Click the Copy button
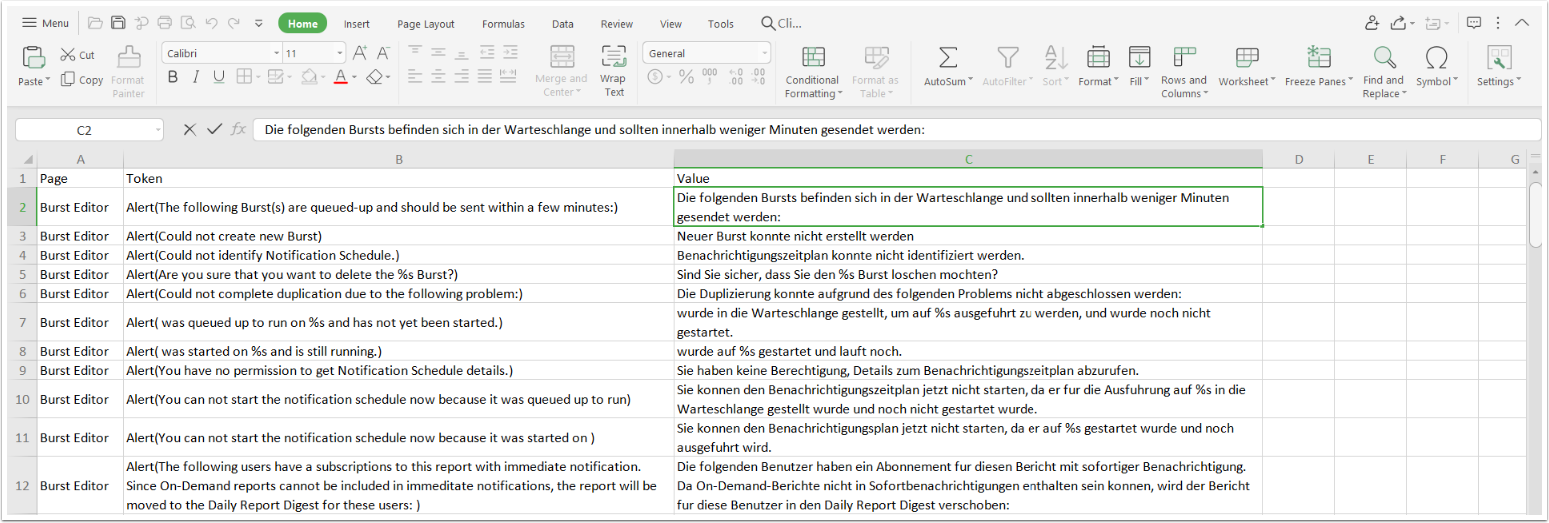1549x523 pixels. click(x=82, y=80)
